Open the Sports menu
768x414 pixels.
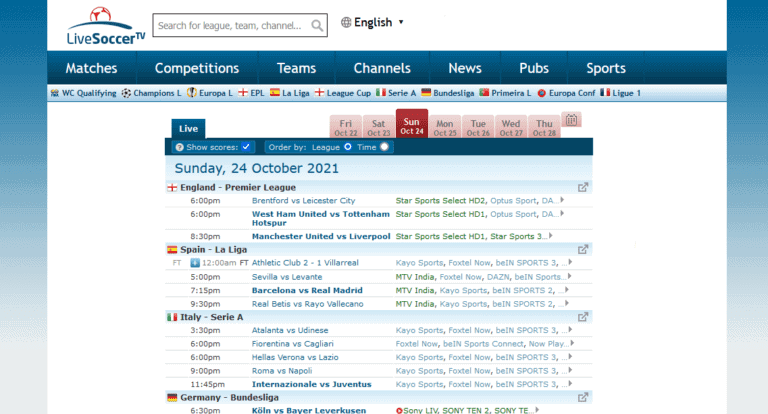tap(606, 68)
